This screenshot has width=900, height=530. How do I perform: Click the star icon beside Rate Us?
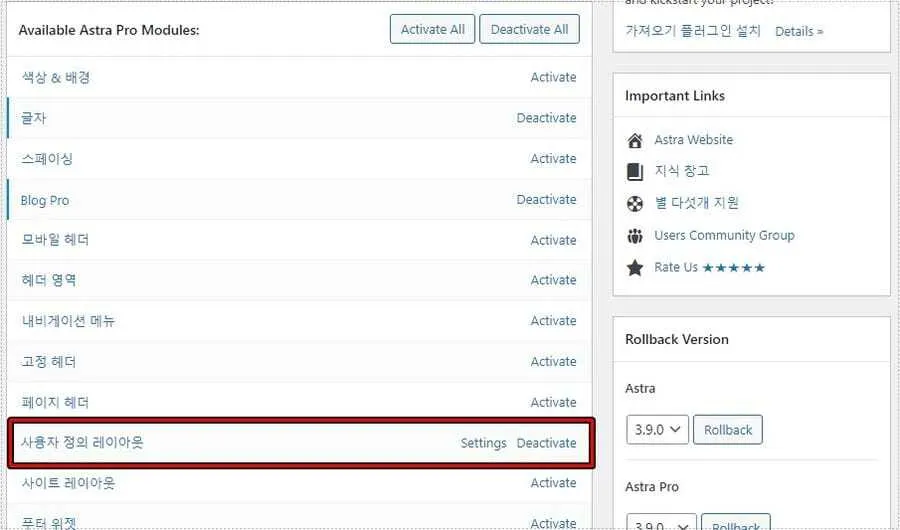(x=635, y=268)
